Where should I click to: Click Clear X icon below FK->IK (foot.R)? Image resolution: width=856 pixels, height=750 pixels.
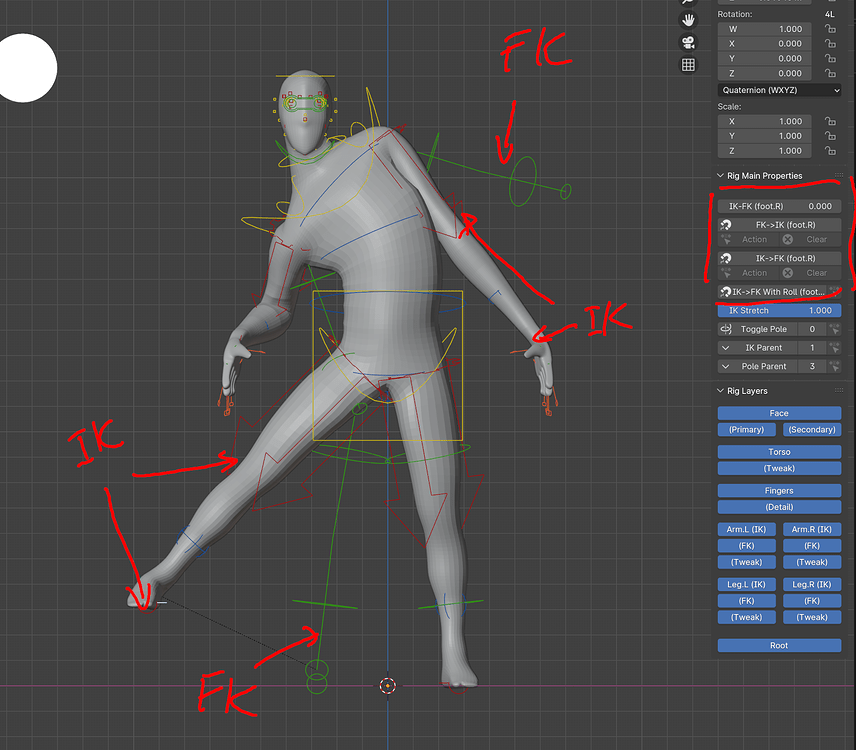pos(787,239)
